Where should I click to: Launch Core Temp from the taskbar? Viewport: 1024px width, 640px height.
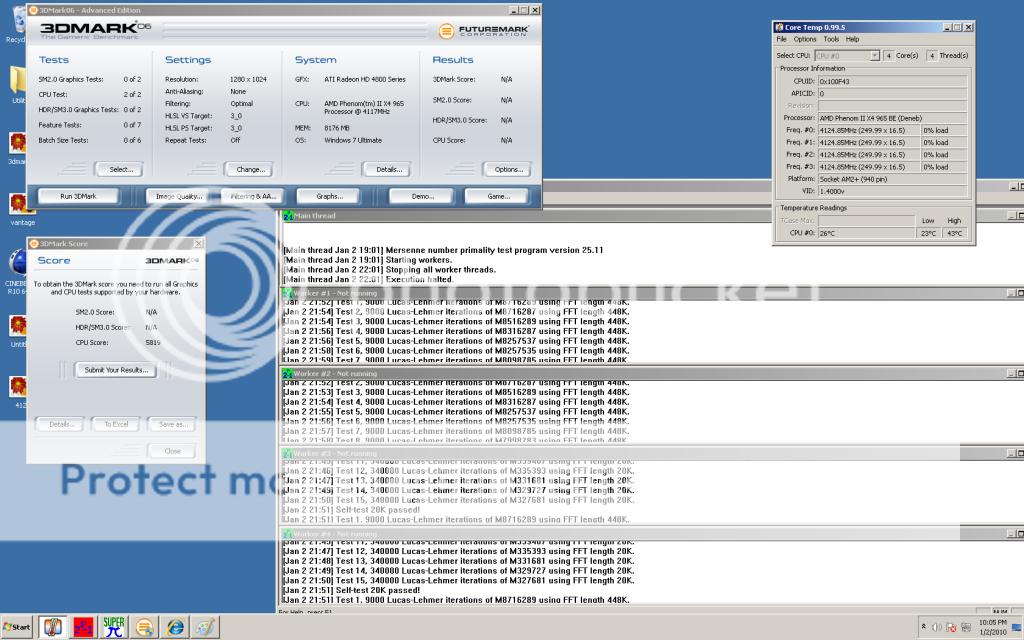coord(52,627)
